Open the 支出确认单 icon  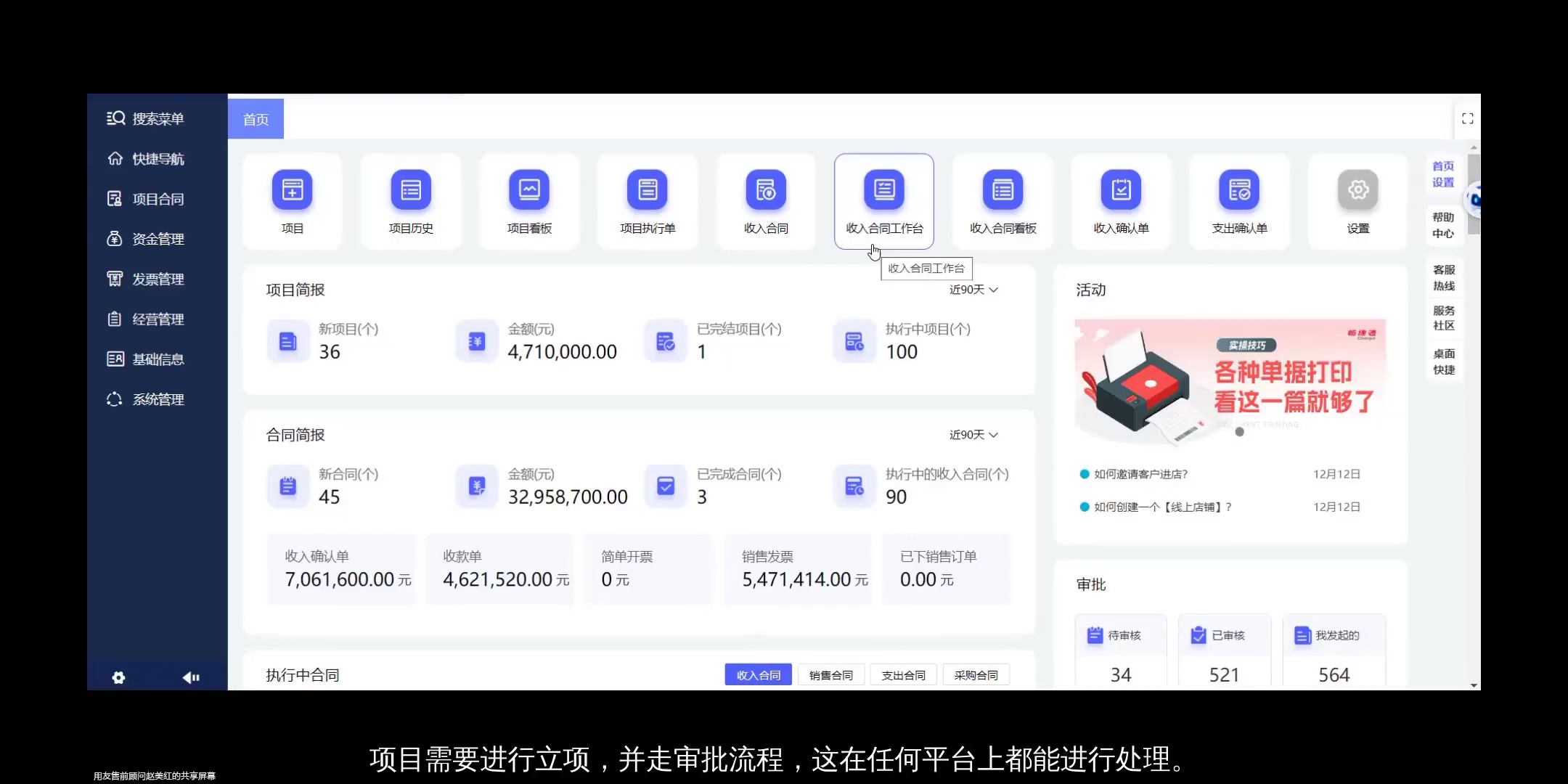(x=1239, y=201)
